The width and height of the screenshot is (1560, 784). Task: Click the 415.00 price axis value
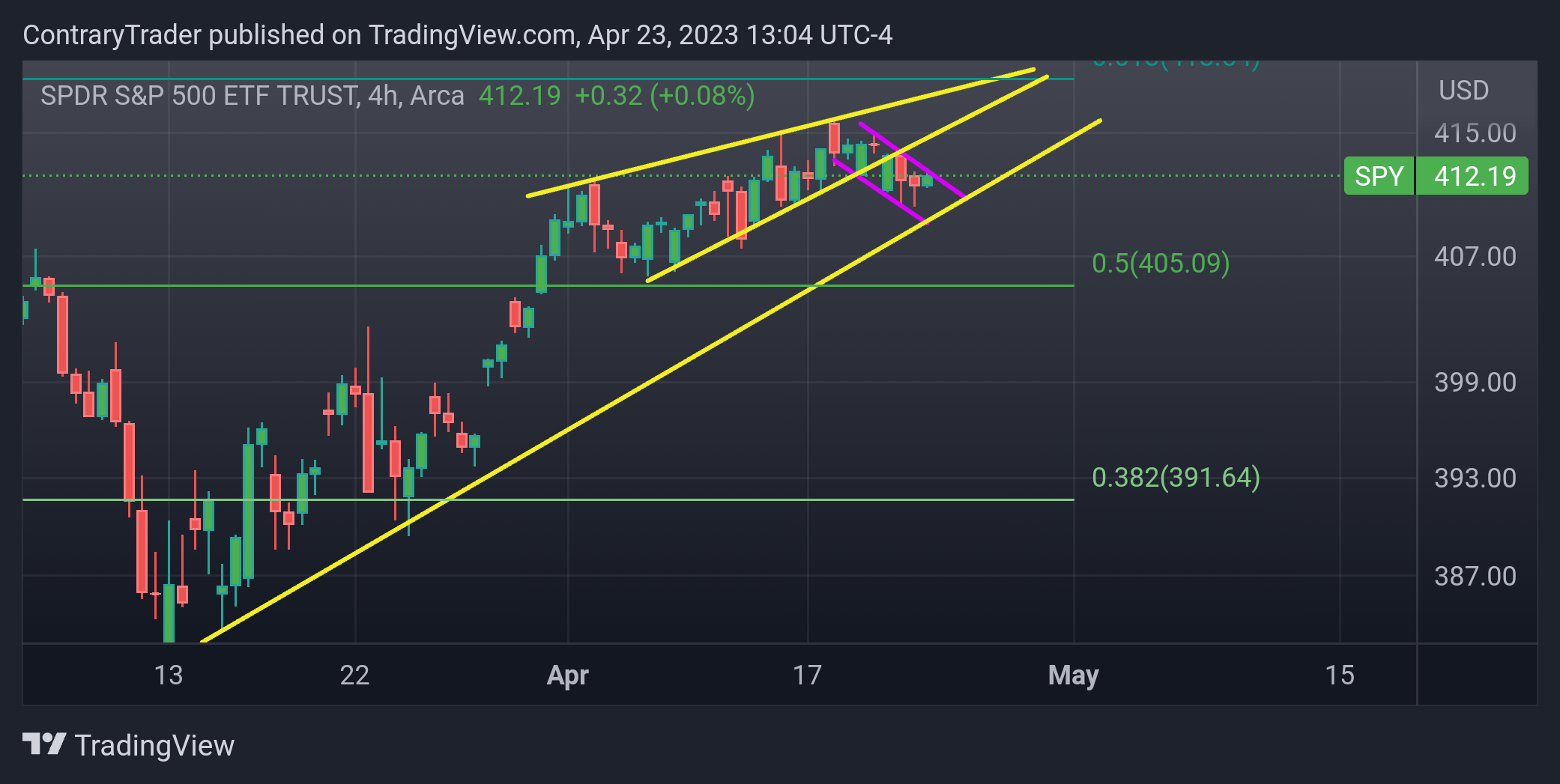[x=1475, y=133]
